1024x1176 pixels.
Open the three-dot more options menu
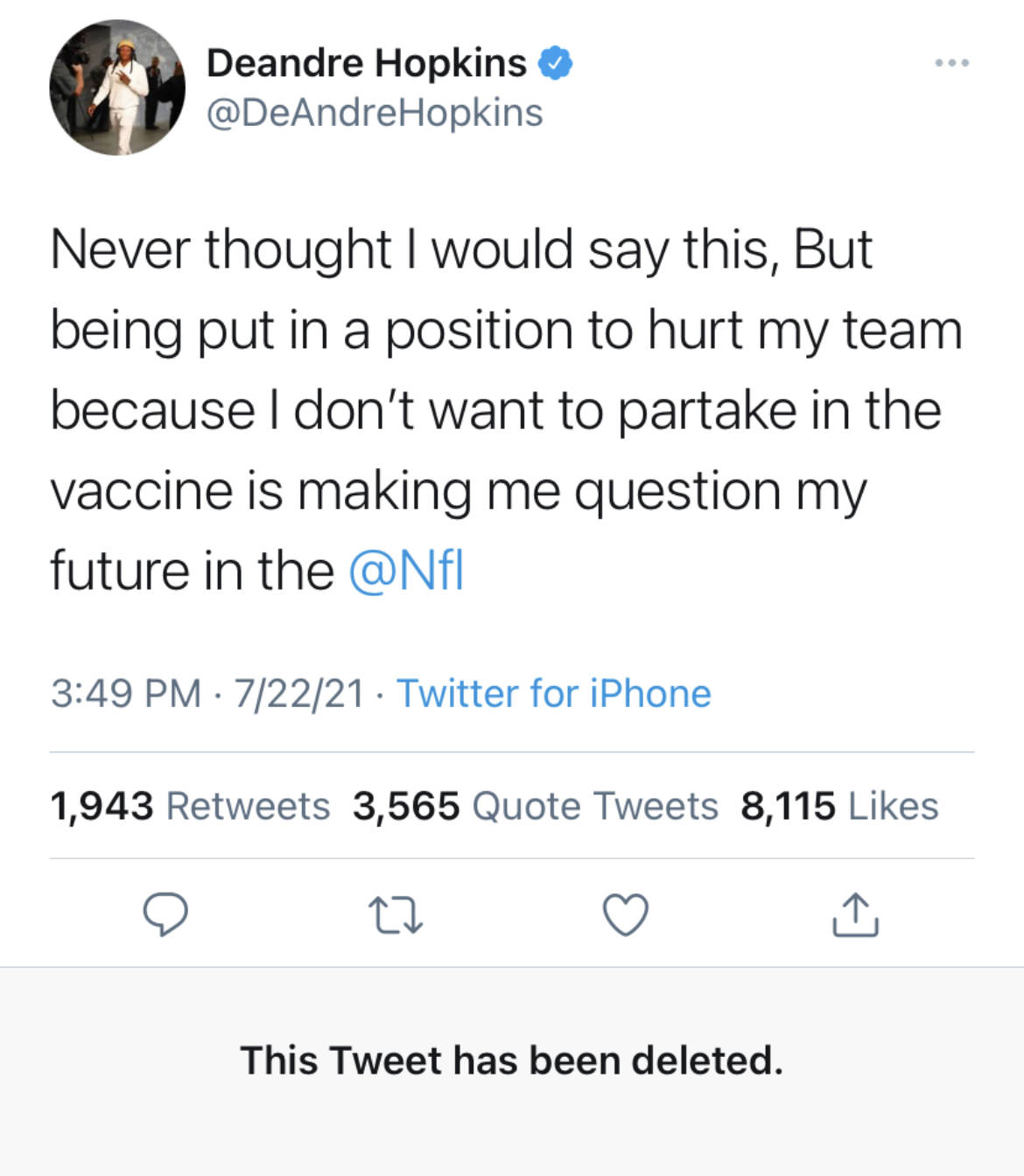951,63
